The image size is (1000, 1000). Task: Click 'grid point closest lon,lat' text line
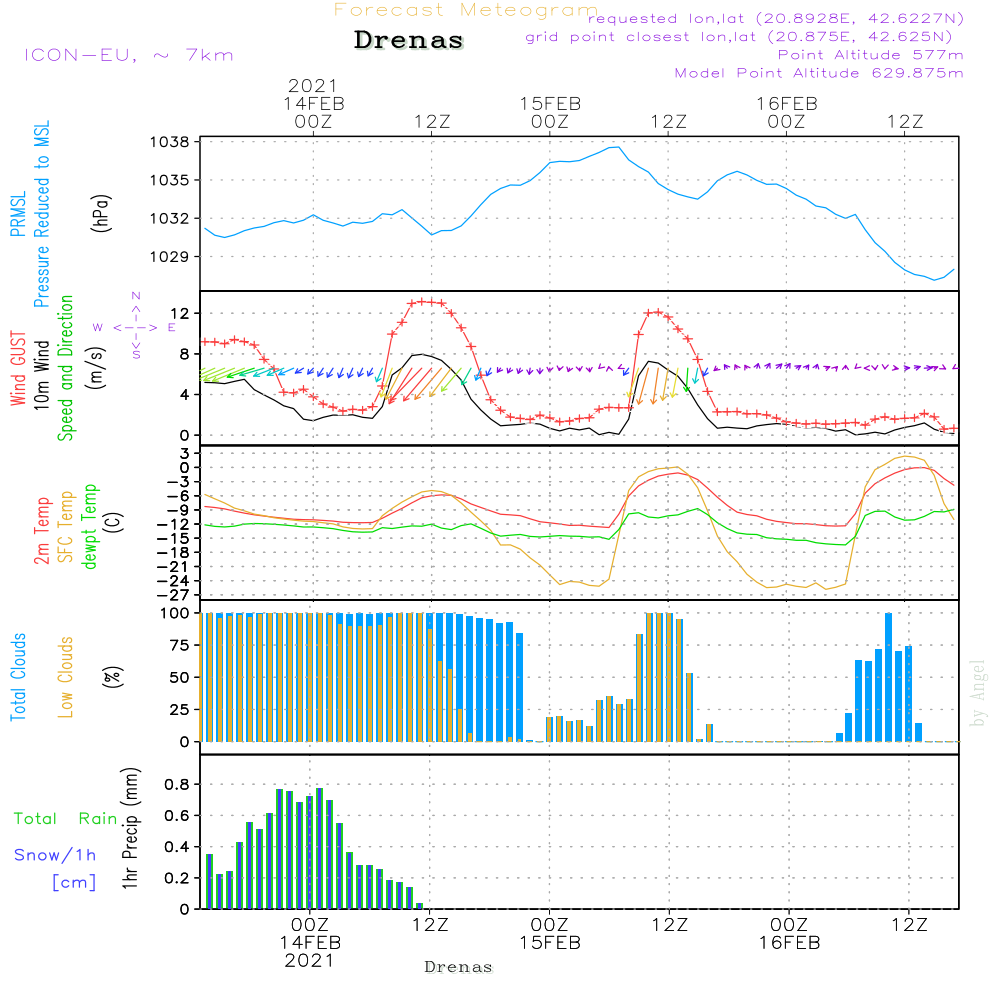[739, 37]
